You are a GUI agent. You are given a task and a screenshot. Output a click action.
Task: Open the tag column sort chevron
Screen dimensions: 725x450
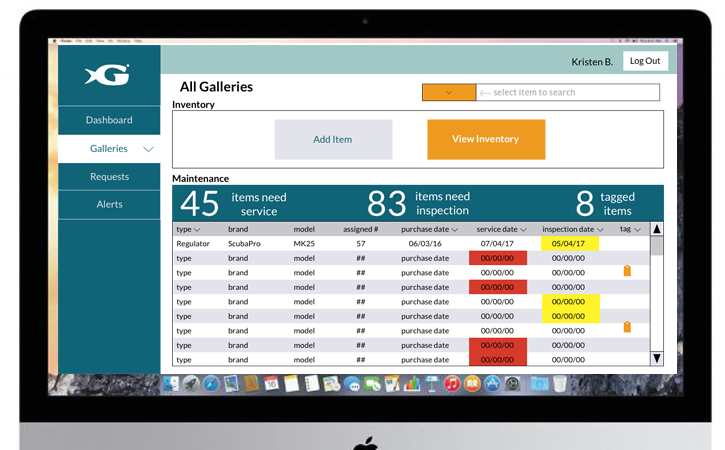(637, 230)
